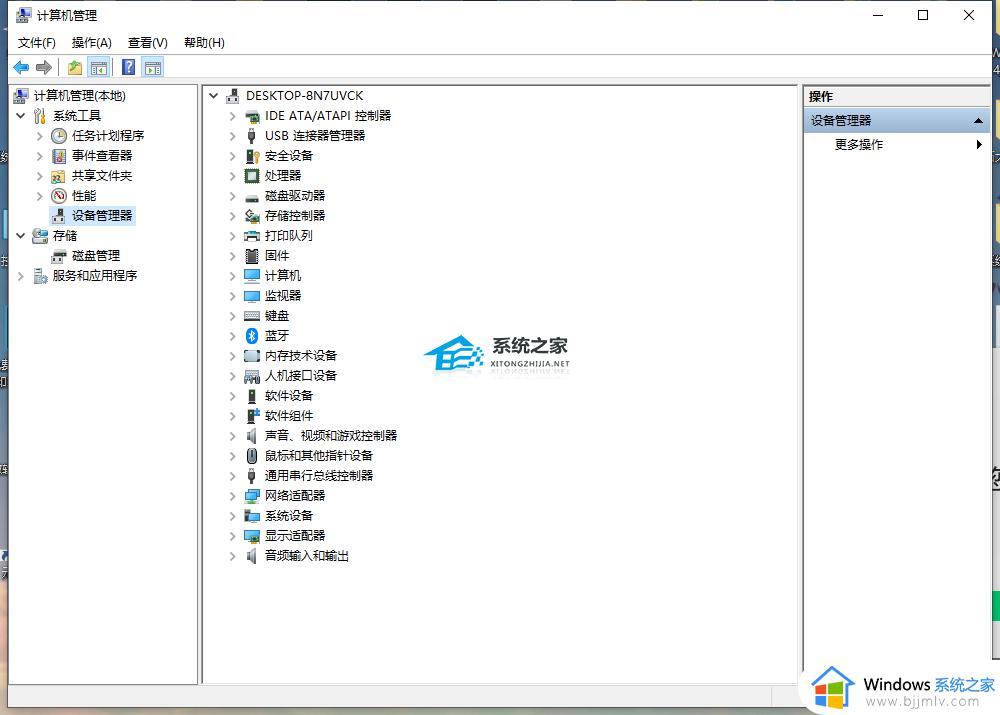Viewport: 1000px width, 715px height.
Task: Click the 键盘 keyboard icon
Action: [252, 316]
